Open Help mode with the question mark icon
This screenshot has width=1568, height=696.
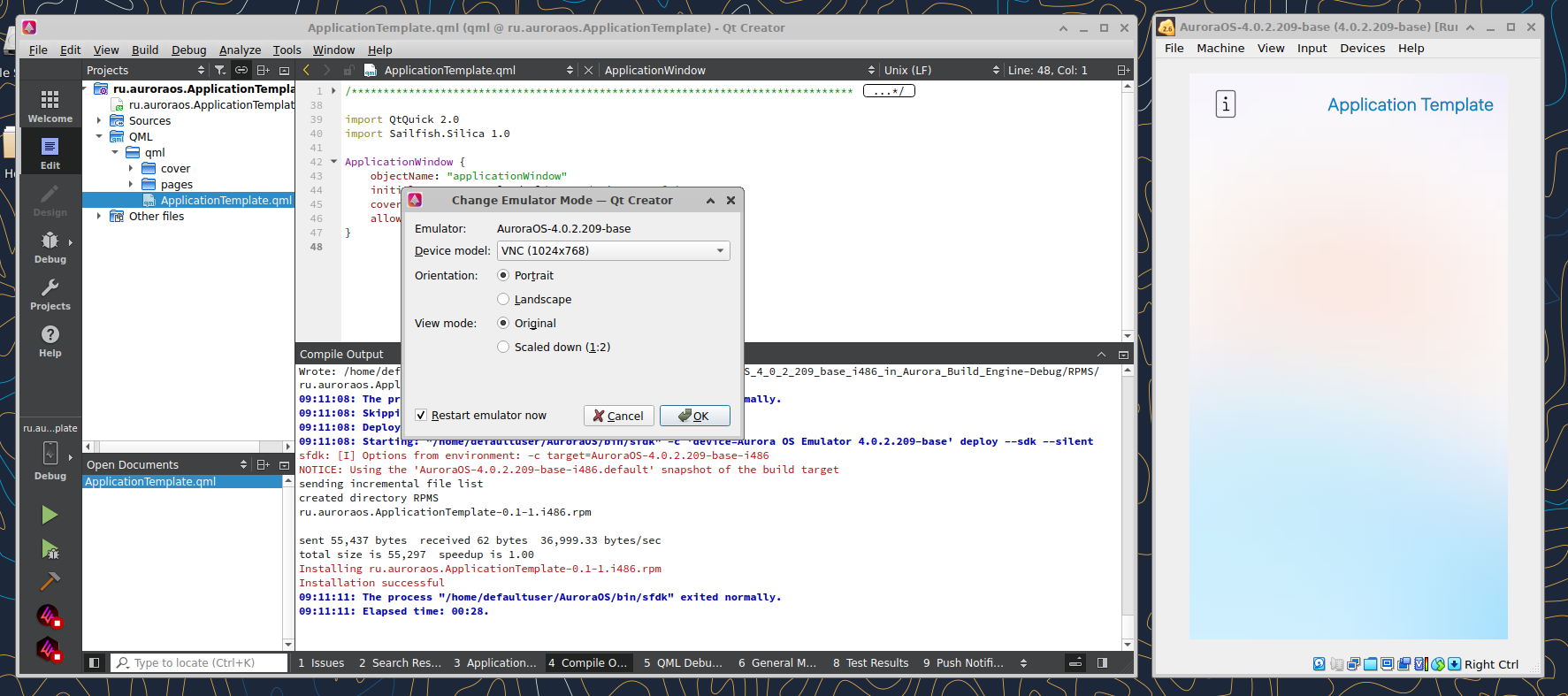[x=50, y=340]
